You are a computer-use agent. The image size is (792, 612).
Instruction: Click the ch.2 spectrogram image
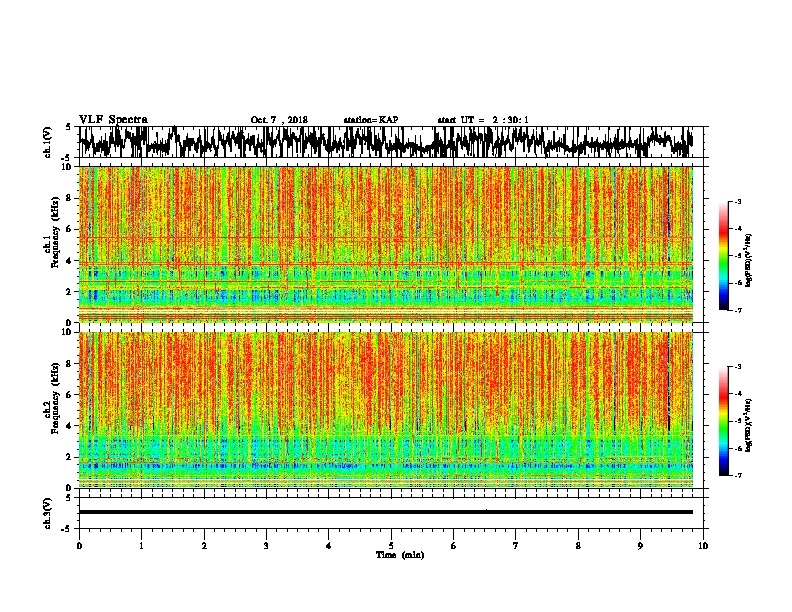click(385, 410)
